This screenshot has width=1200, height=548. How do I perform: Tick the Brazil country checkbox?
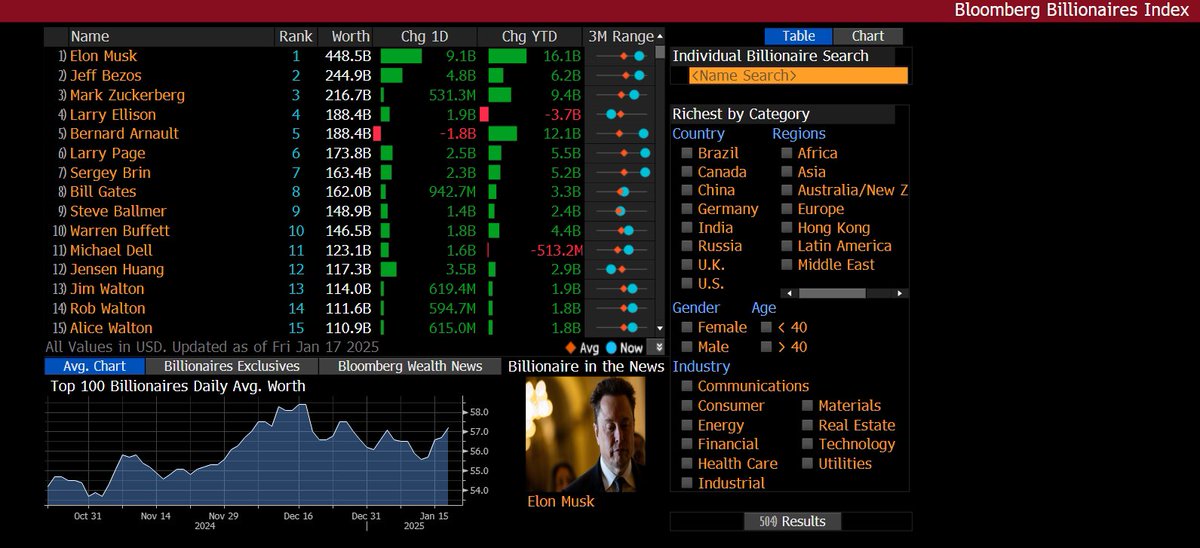(687, 153)
